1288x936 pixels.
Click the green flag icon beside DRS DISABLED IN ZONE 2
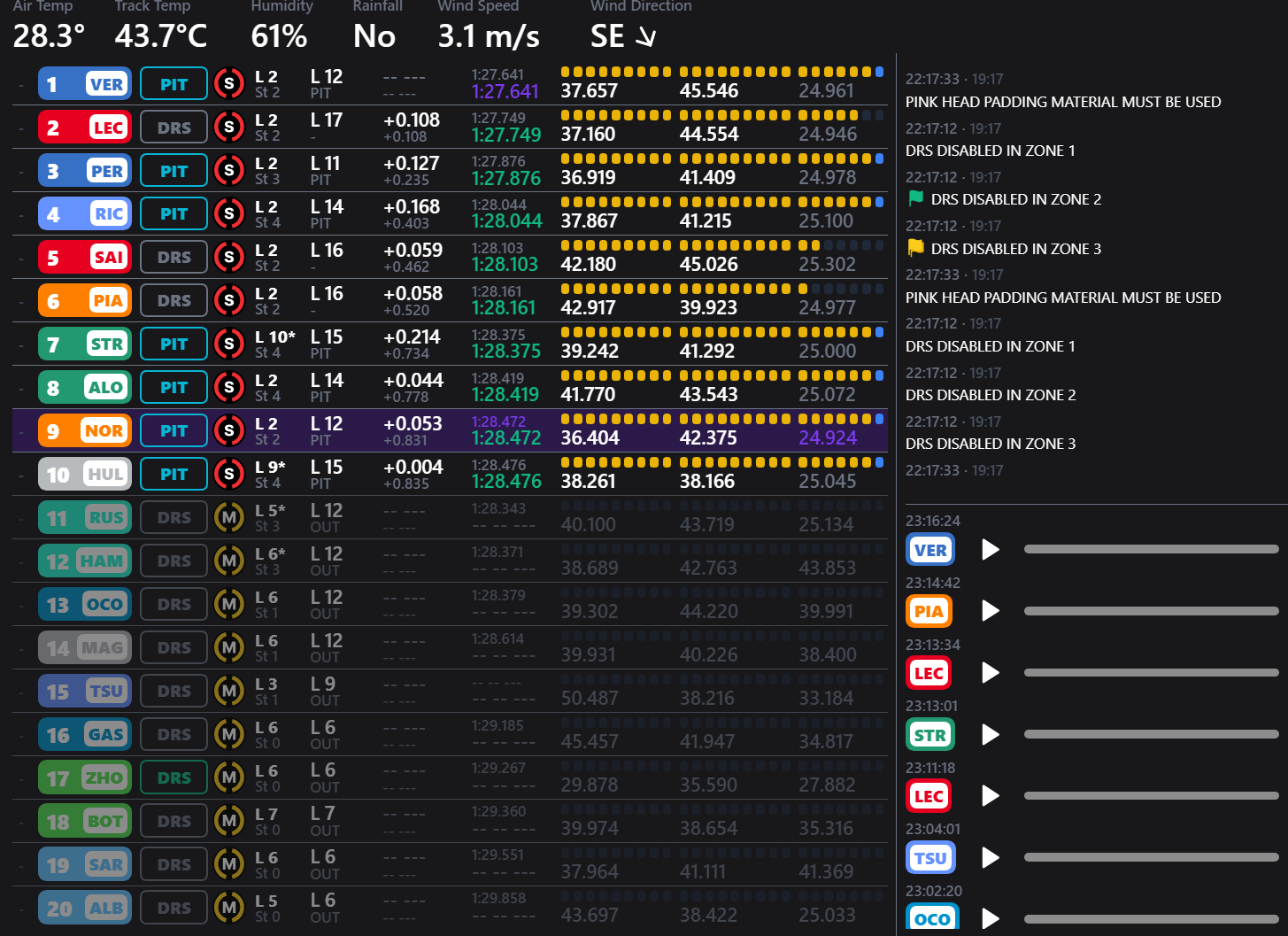pyautogui.click(x=915, y=198)
